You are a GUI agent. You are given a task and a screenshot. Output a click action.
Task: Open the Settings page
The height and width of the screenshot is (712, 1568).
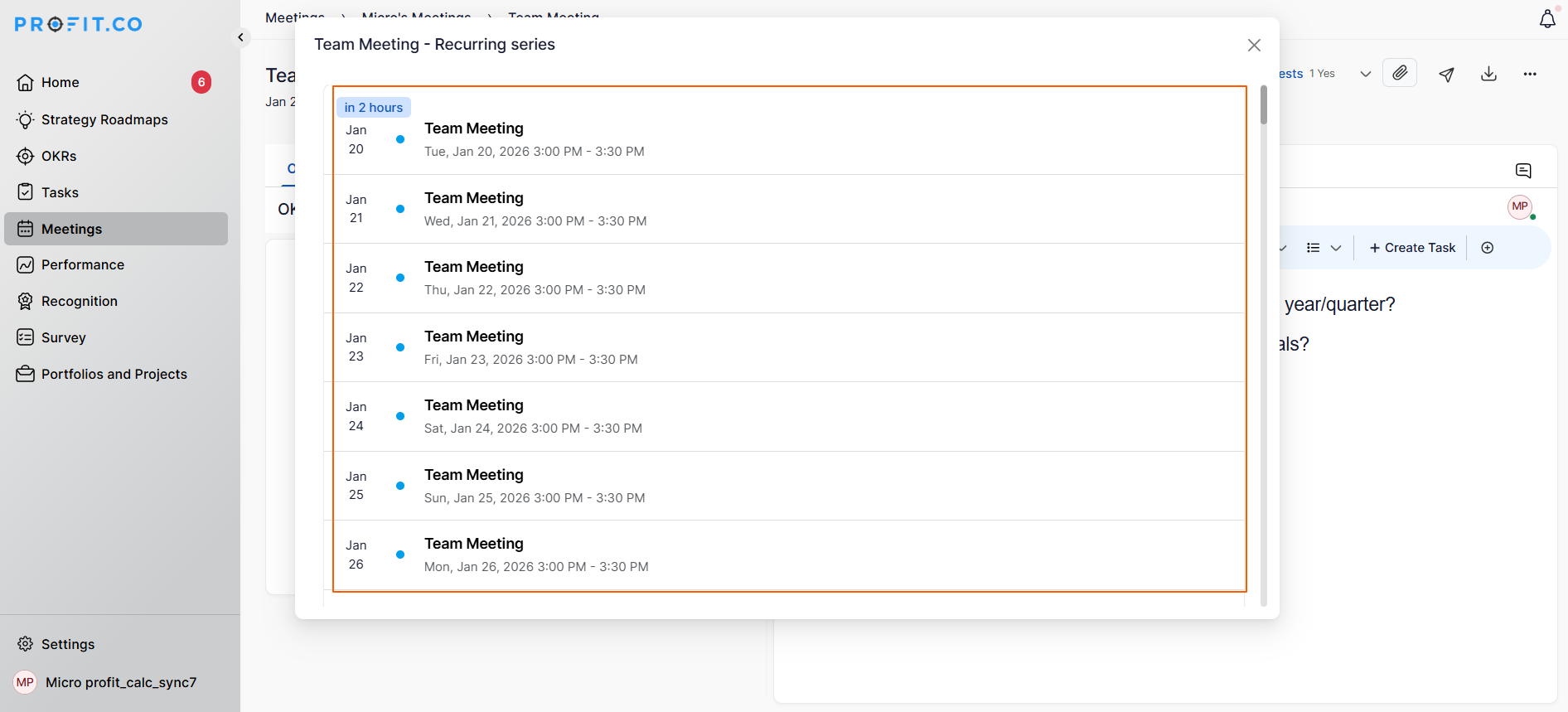tap(68, 644)
